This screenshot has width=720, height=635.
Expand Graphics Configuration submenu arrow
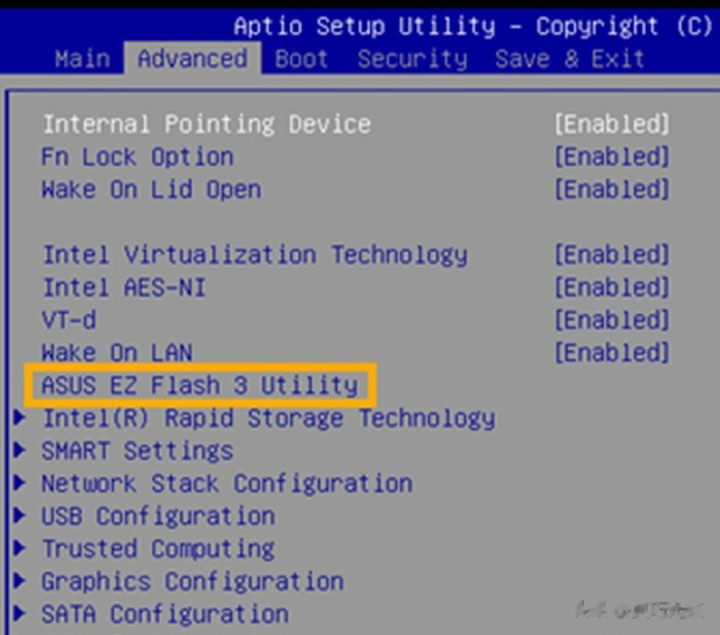(x=20, y=582)
